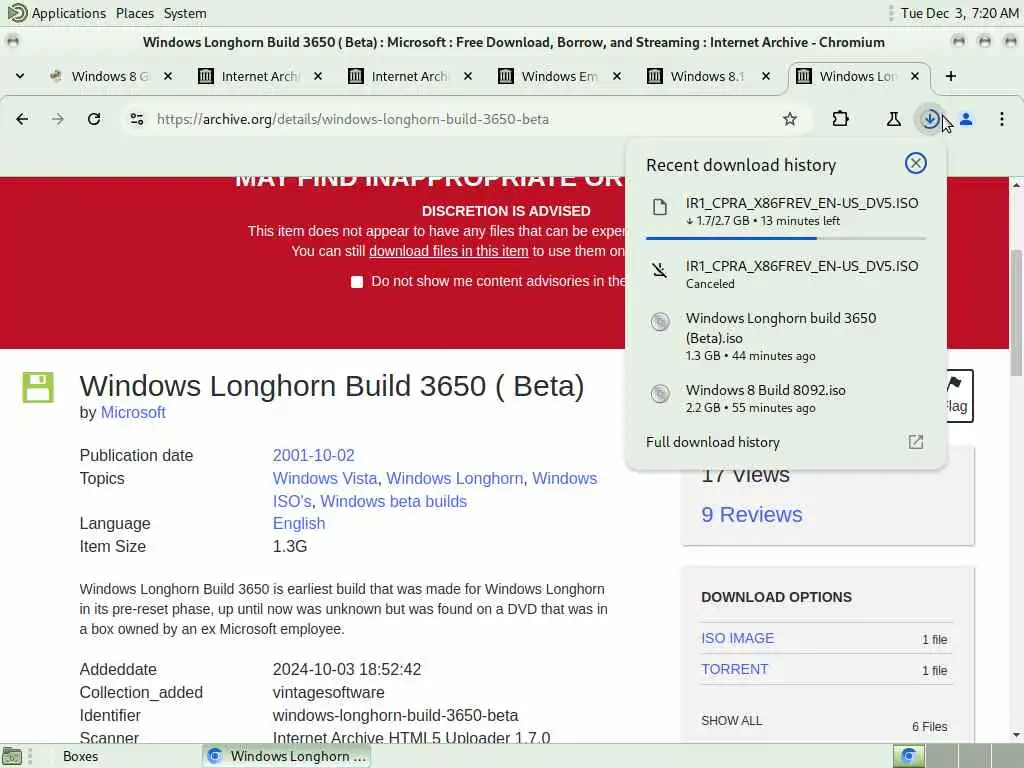Image resolution: width=1024 pixels, height=768 pixels.
Task: Click the browser Back arrow
Action: click(x=22, y=119)
